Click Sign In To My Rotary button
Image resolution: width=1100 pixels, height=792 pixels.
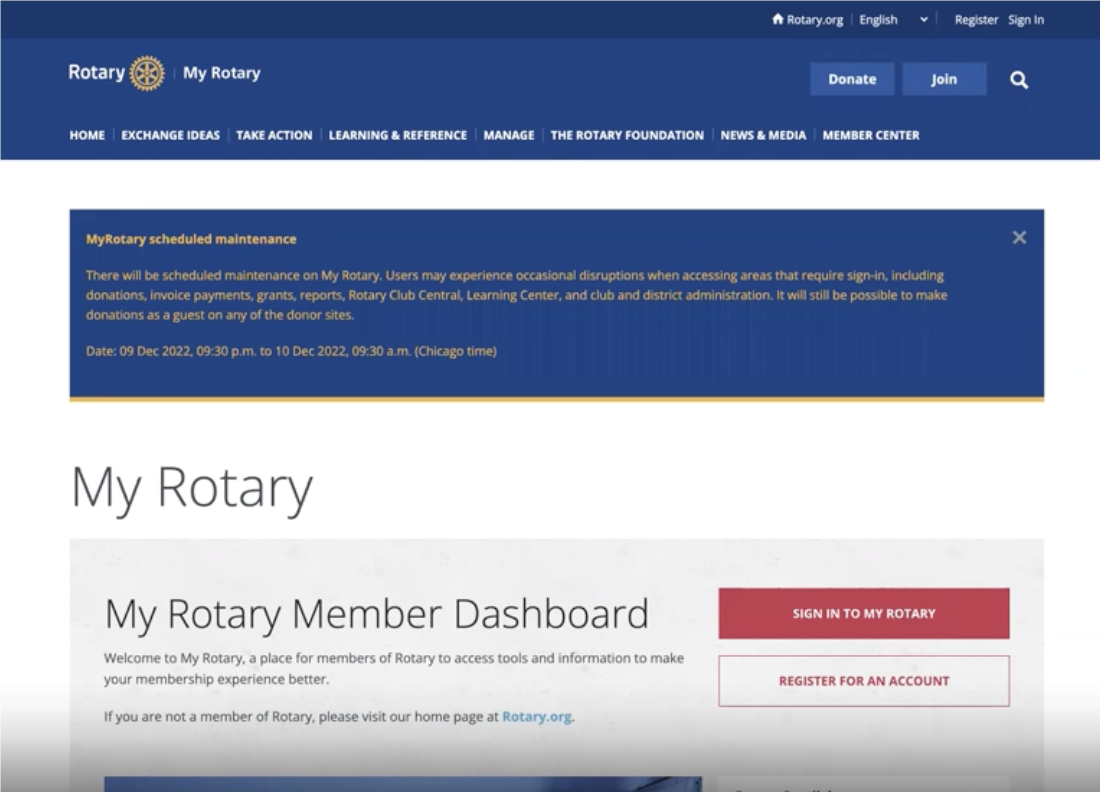tap(863, 613)
